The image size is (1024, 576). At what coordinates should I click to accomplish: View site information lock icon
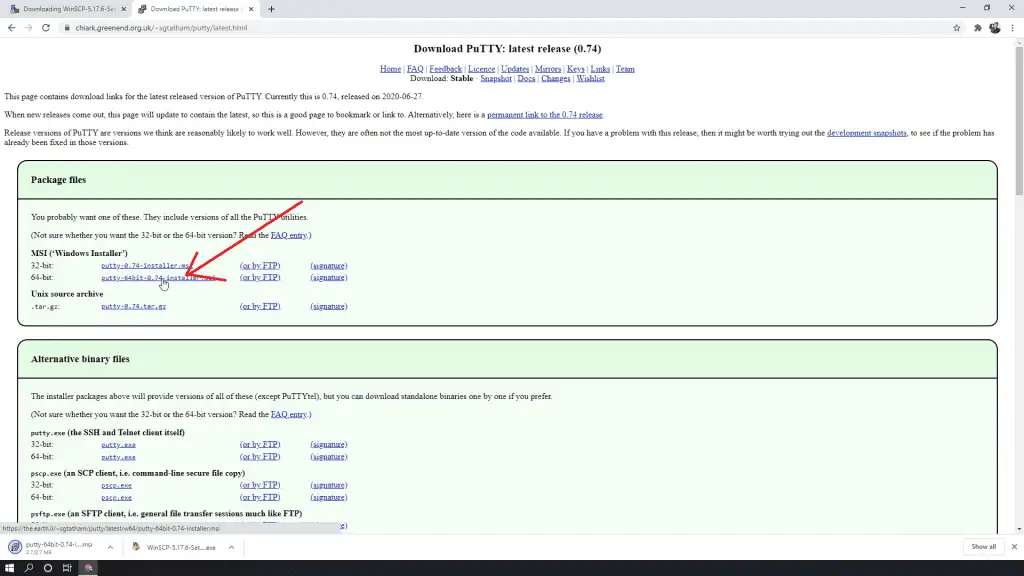67,28
